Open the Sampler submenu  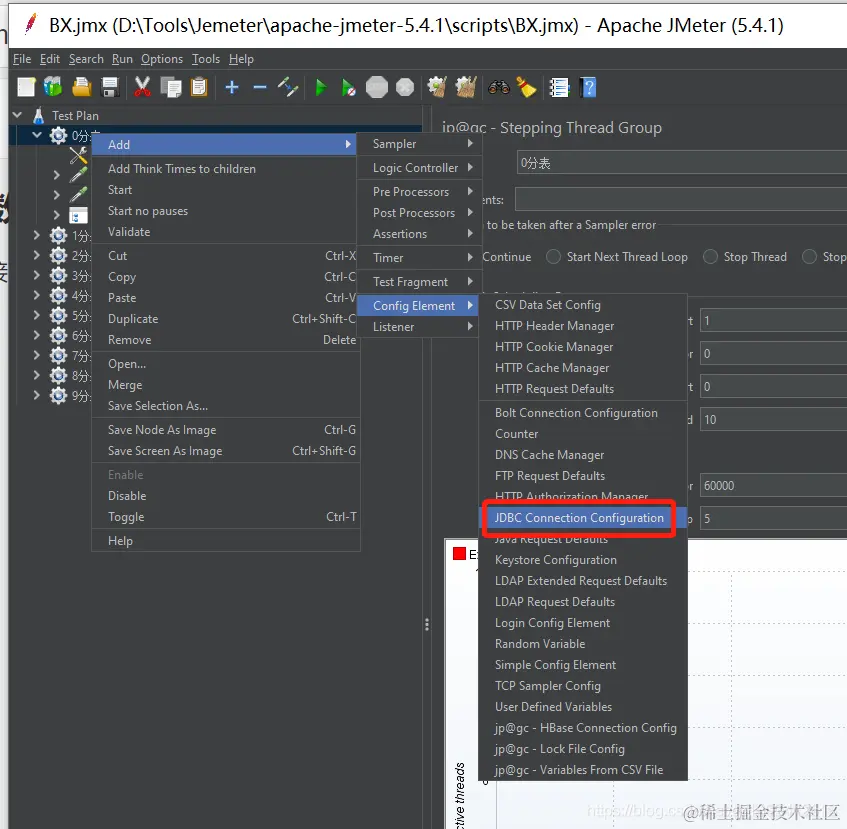[x=418, y=144]
